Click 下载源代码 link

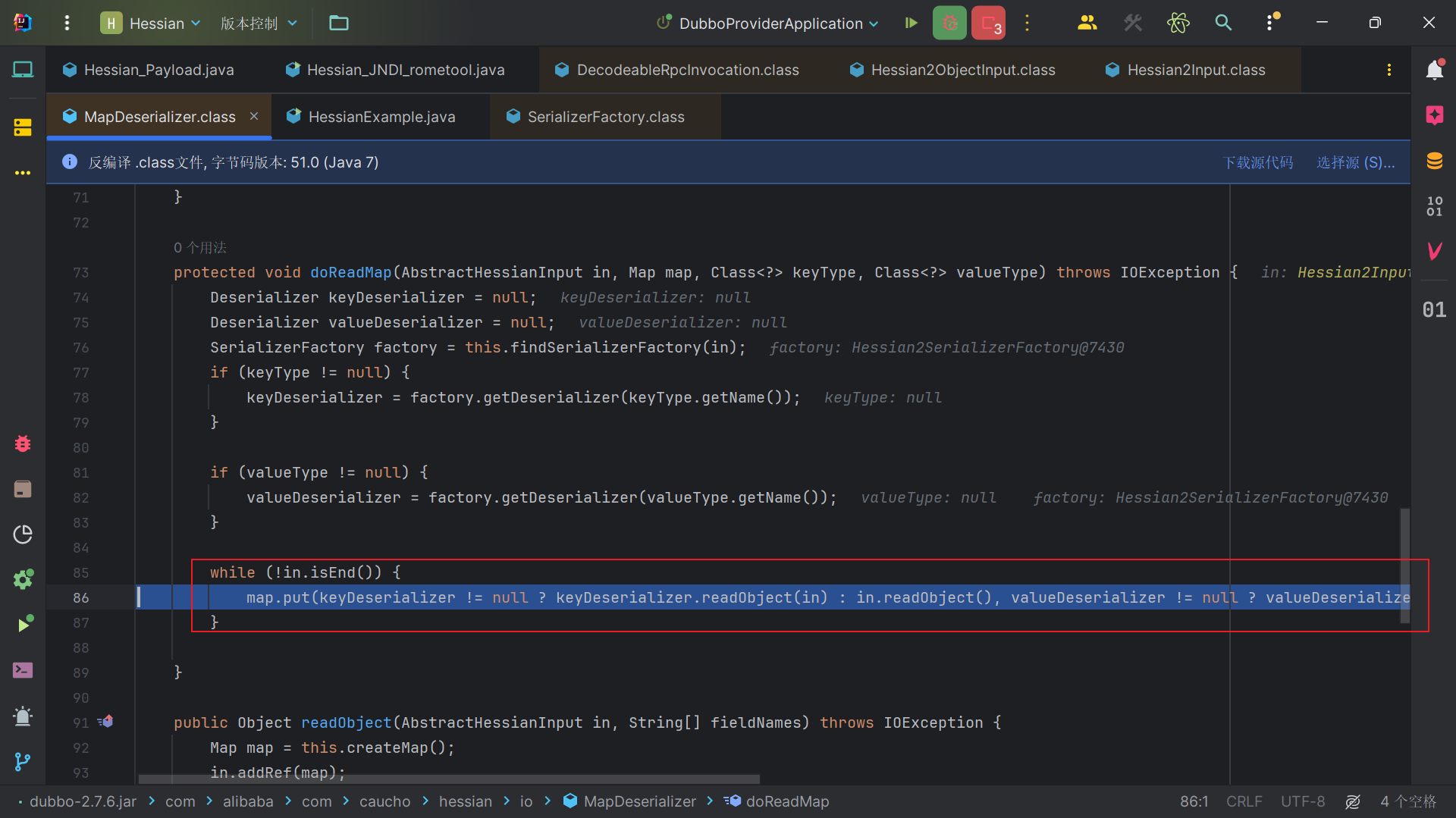(1257, 162)
